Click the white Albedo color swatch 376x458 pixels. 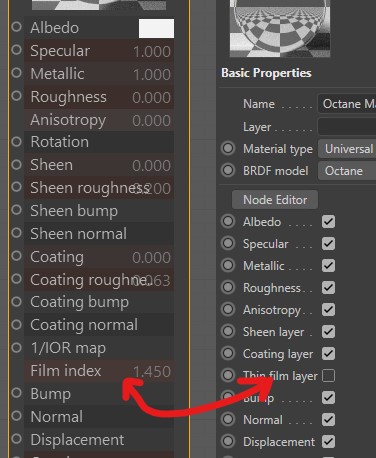156,28
